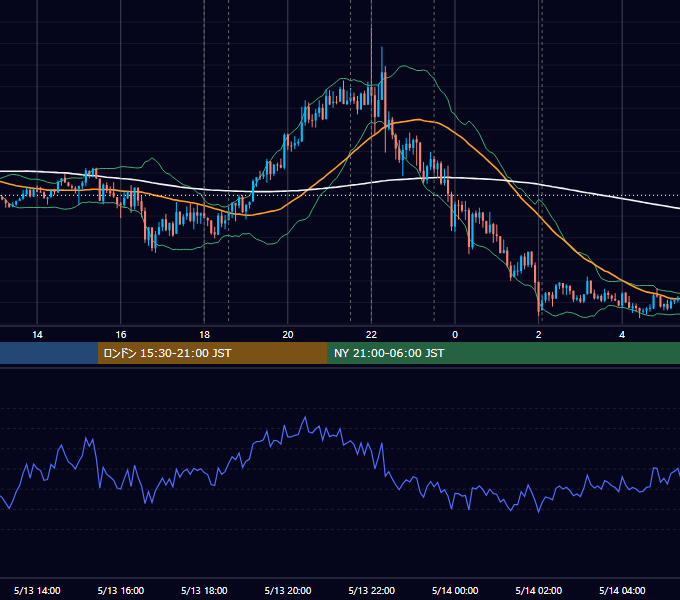Click the 5/14 00:00 date label
The width and height of the screenshot is (680, 600).
(x=455, y=590)
